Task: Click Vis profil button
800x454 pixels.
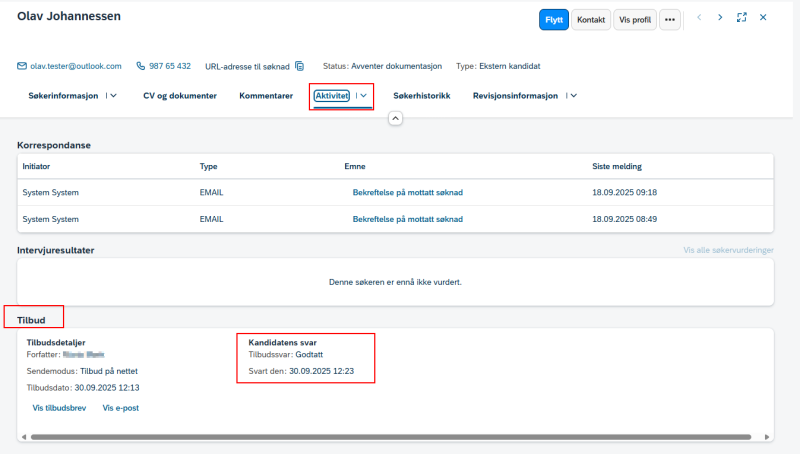Action: 635,20
